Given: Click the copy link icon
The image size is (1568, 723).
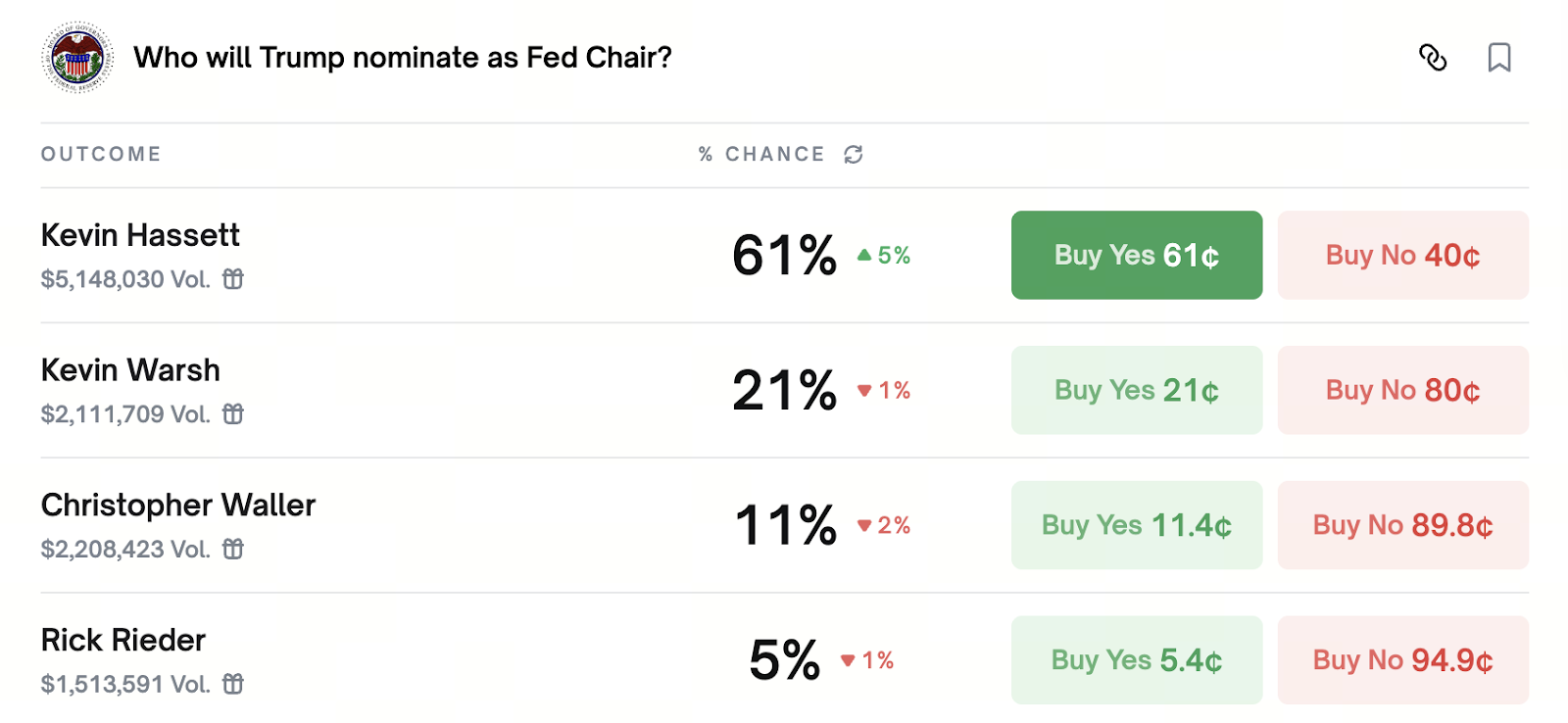Looking at the screenshot, I should [1433, 58].
